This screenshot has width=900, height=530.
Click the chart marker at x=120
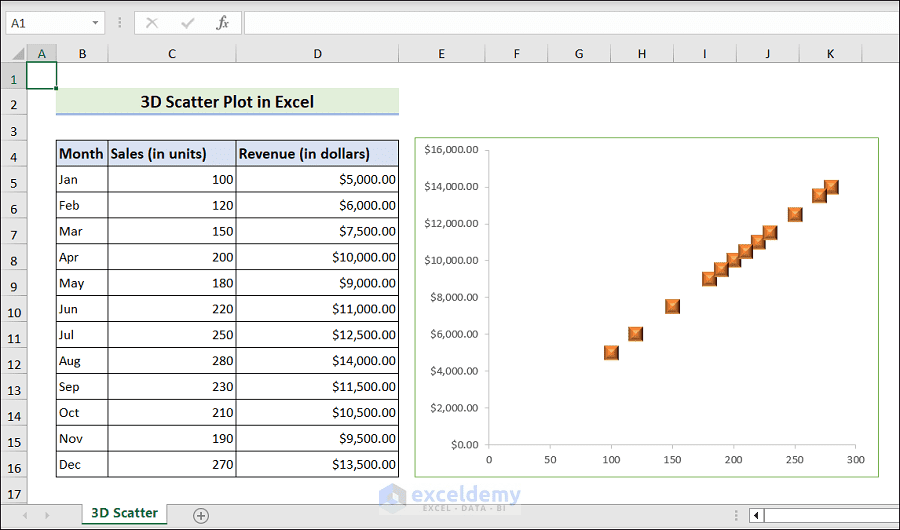tap(635, 334)
